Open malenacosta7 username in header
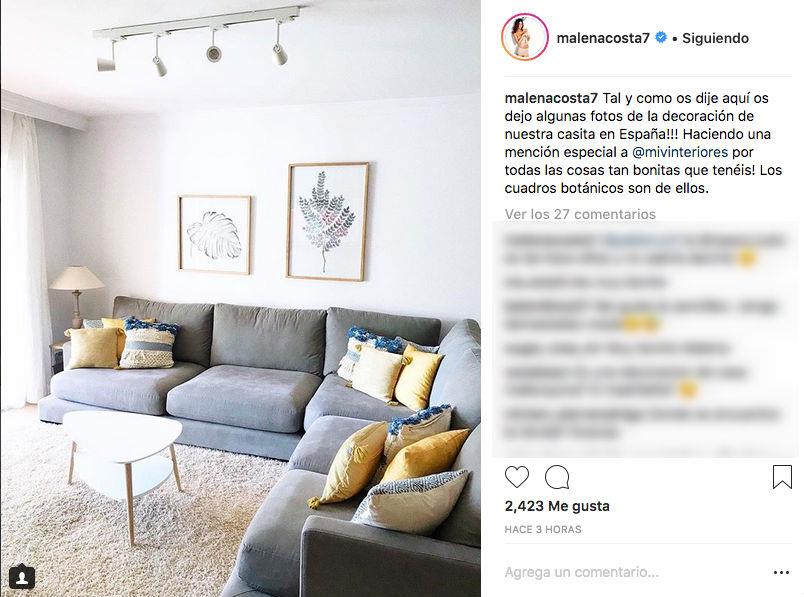 (x=603, y=38)
